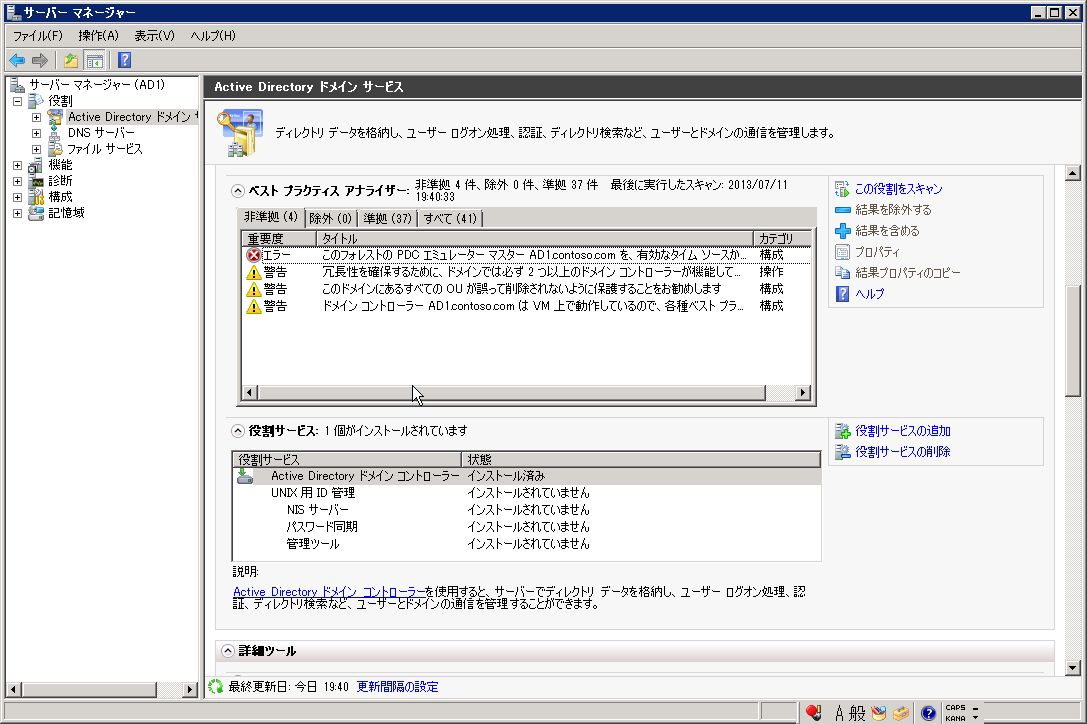Open the 更新間隔の設定 link
Viewport: 1087px width, 724px height.
[397, 687]
